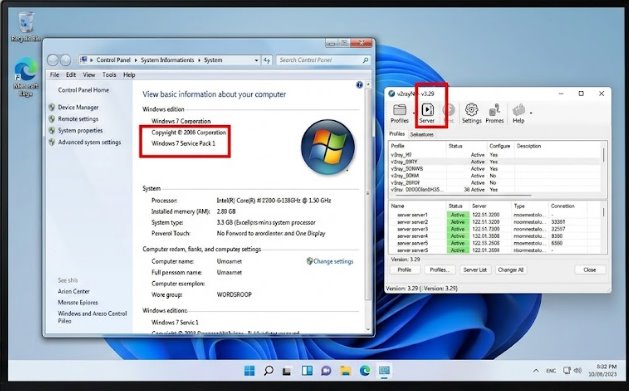Click the volume icon in system tray
Image resolution: width=629 pixels, height=391 pixels.
point(578,371)
